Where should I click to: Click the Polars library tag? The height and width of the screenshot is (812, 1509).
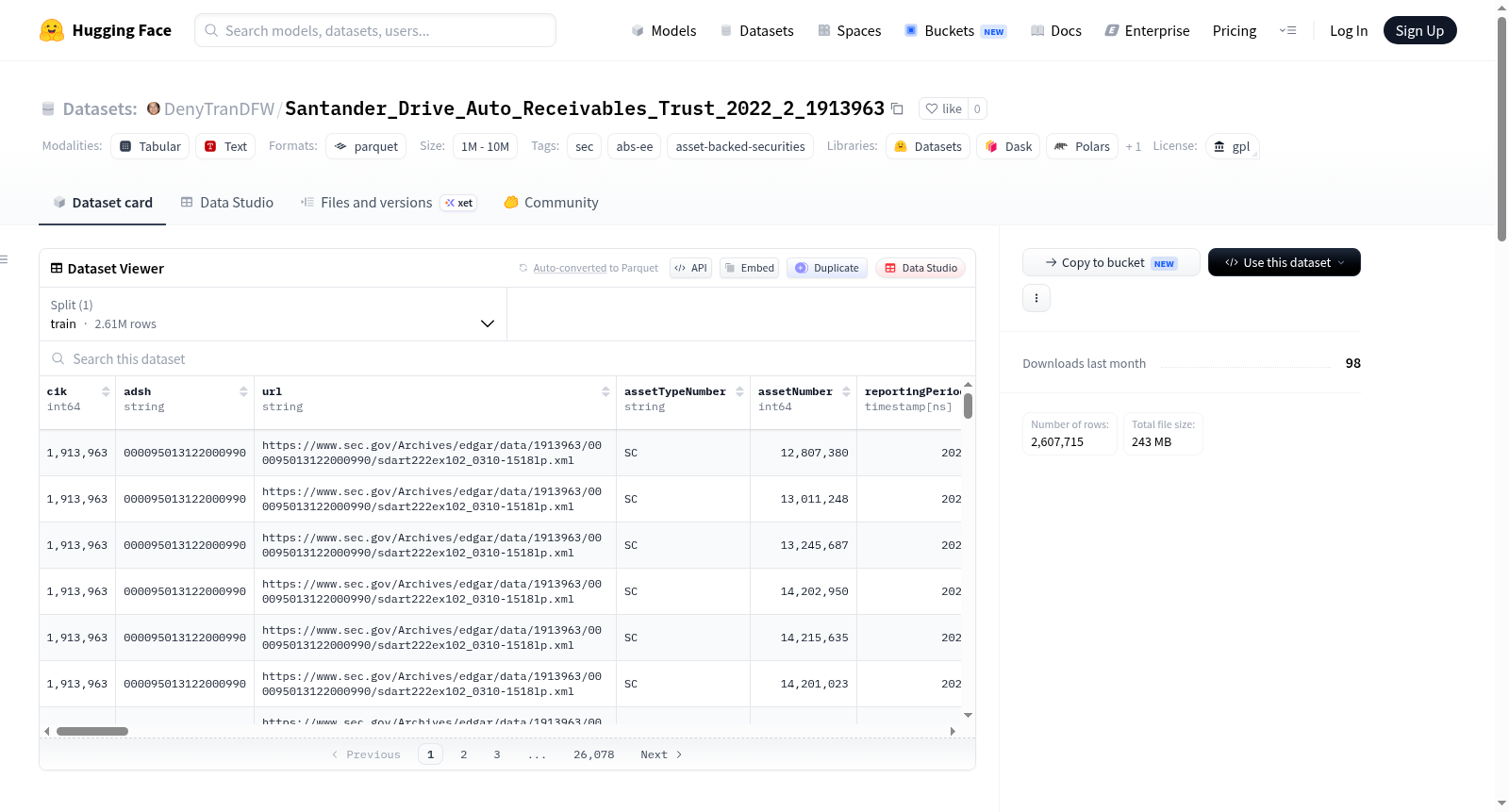[x=1082, y=146]
